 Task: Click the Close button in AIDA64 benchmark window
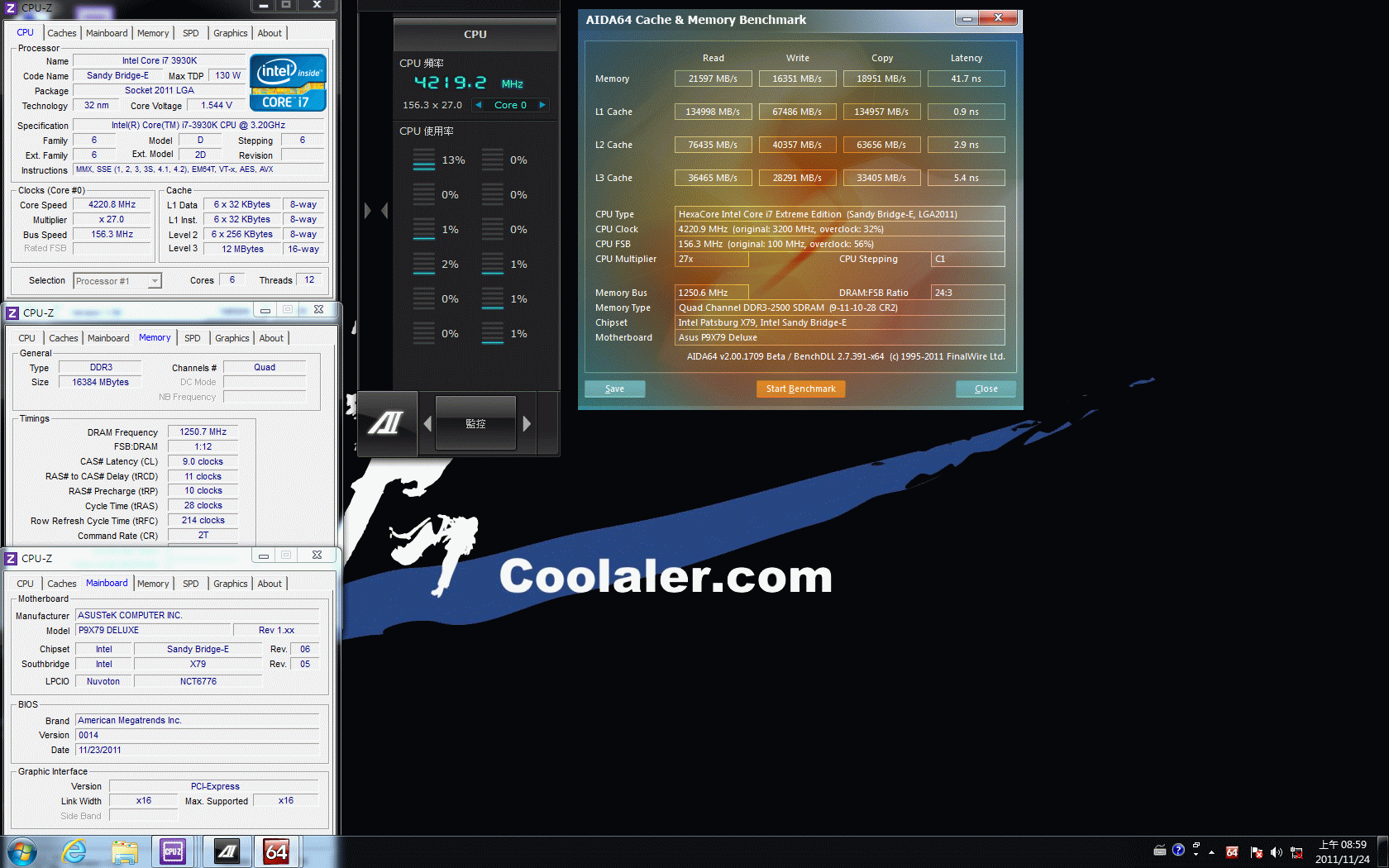pos(986,389)
